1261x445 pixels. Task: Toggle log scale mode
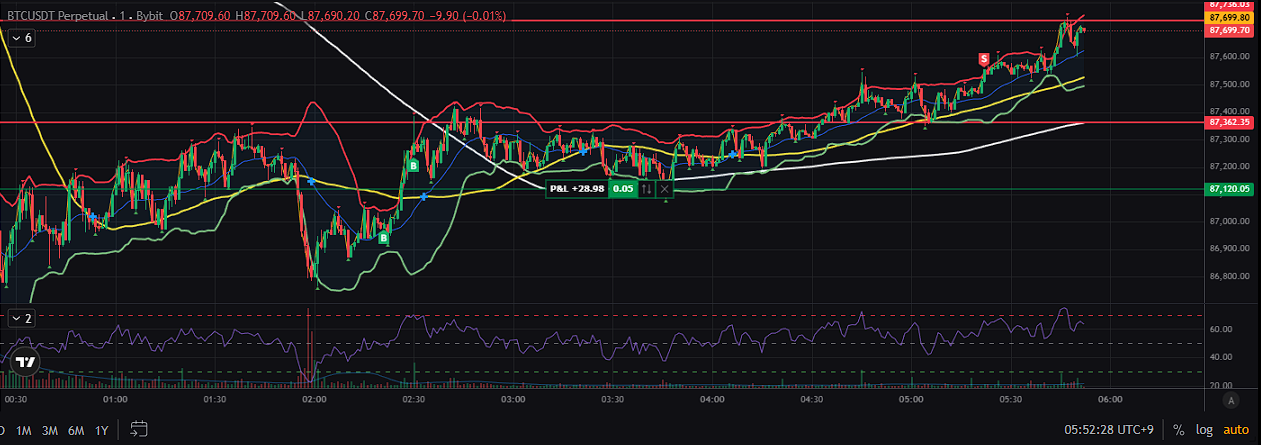[1206, 430]
